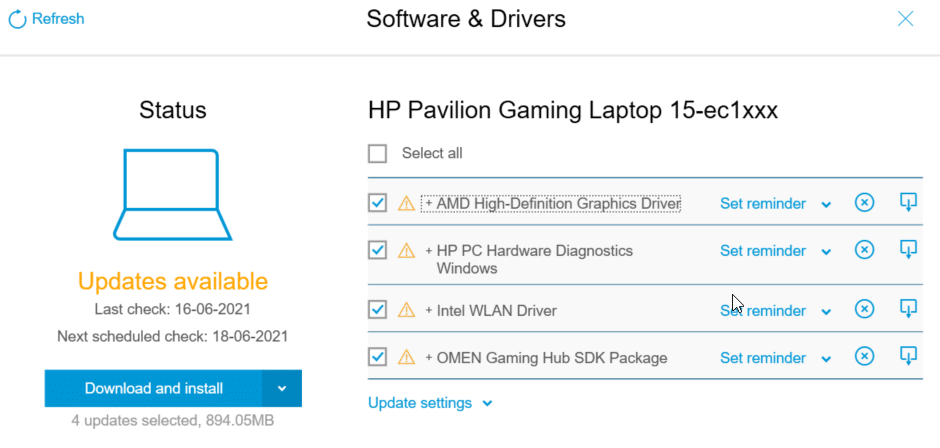Dismiss the OMEN Gaming Hub SDK Package update
Image resolution: width=940 pixels, height=448 pixels.
point(864,356)
